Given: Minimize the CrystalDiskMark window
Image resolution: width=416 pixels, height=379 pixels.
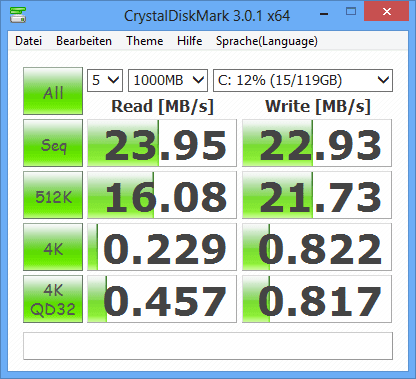Looking at the screenshot, I should pyautogui.click(x=324, y=13).
